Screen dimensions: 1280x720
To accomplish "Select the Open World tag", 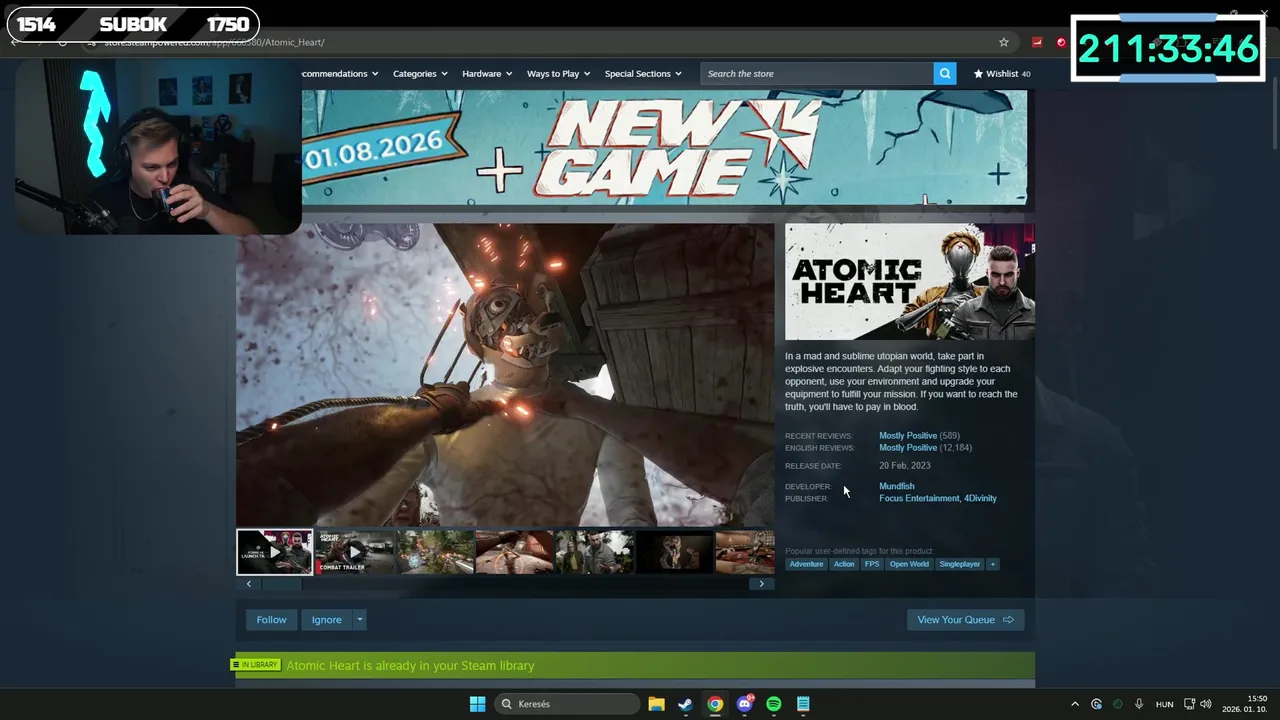I will tap(909, 564).
